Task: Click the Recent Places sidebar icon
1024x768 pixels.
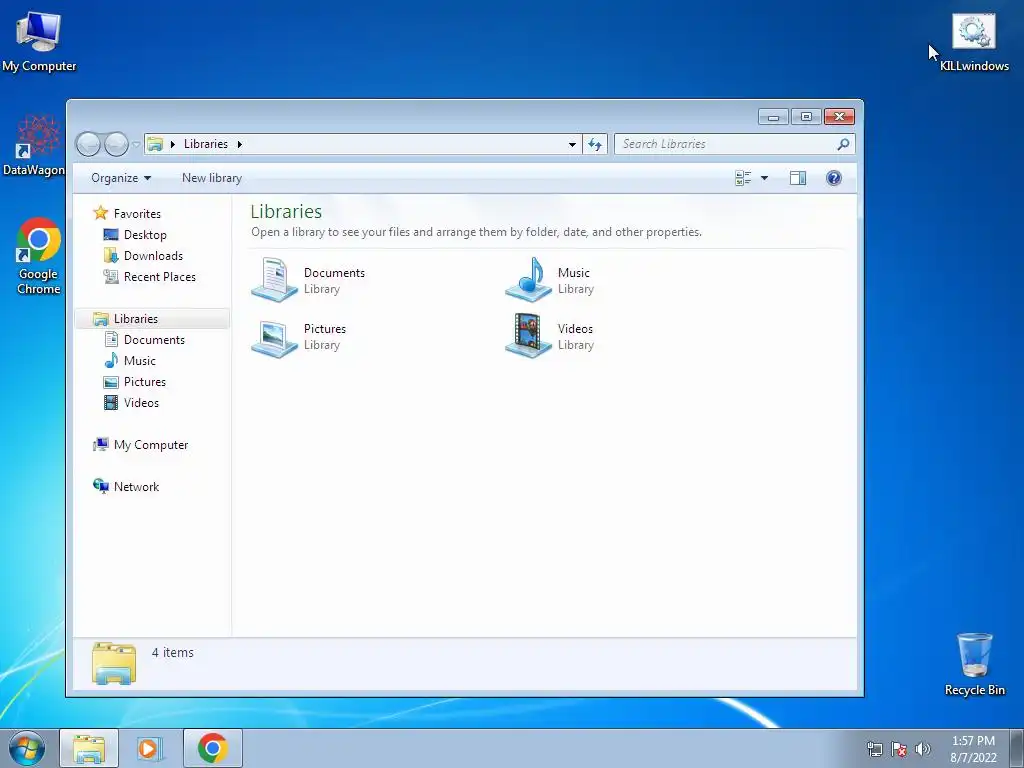Action: [x=111, y=276]
